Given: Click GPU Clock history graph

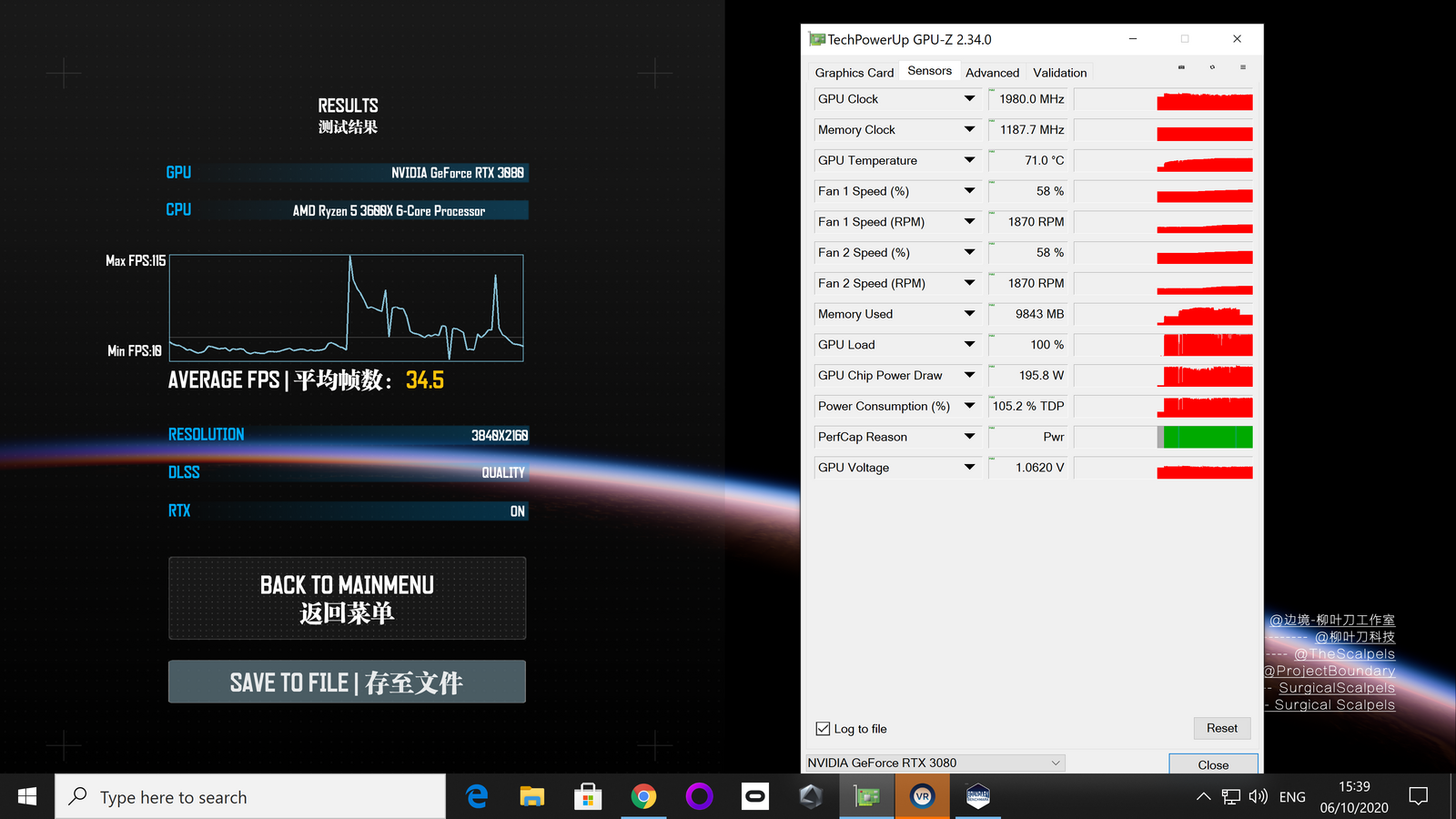Looking at the screenshot, I should click(1164, 99).
